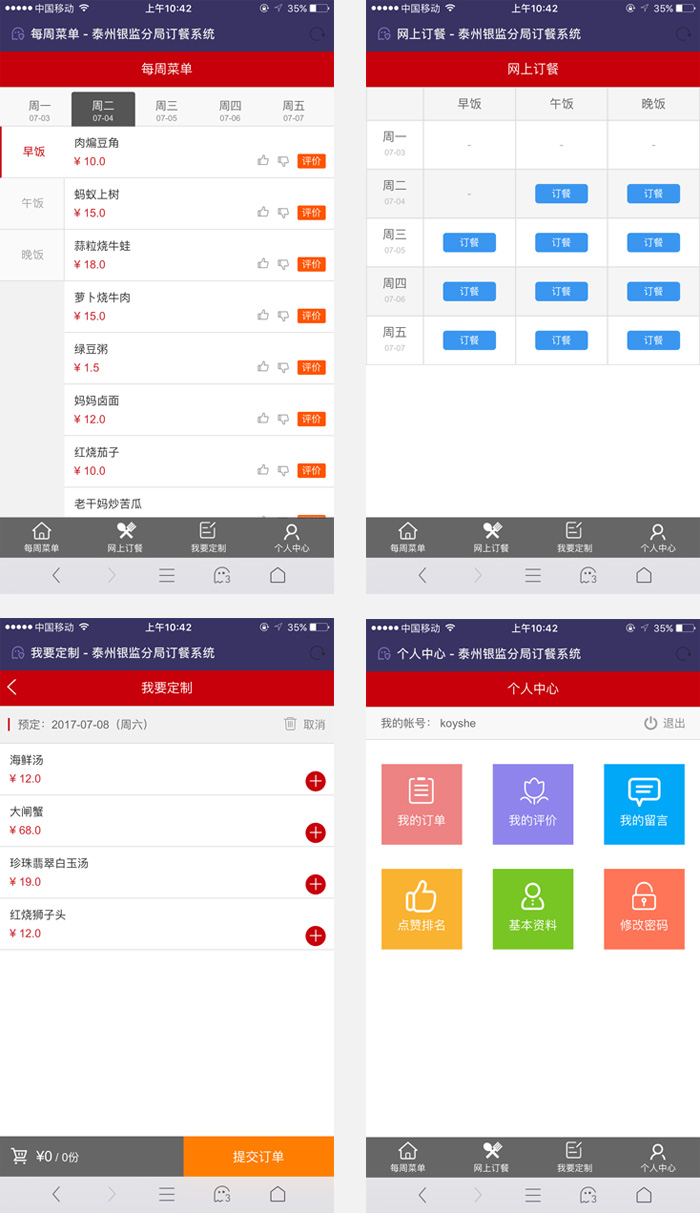Open the orange 修改密码 lock tile

click(x=643, y=908)
